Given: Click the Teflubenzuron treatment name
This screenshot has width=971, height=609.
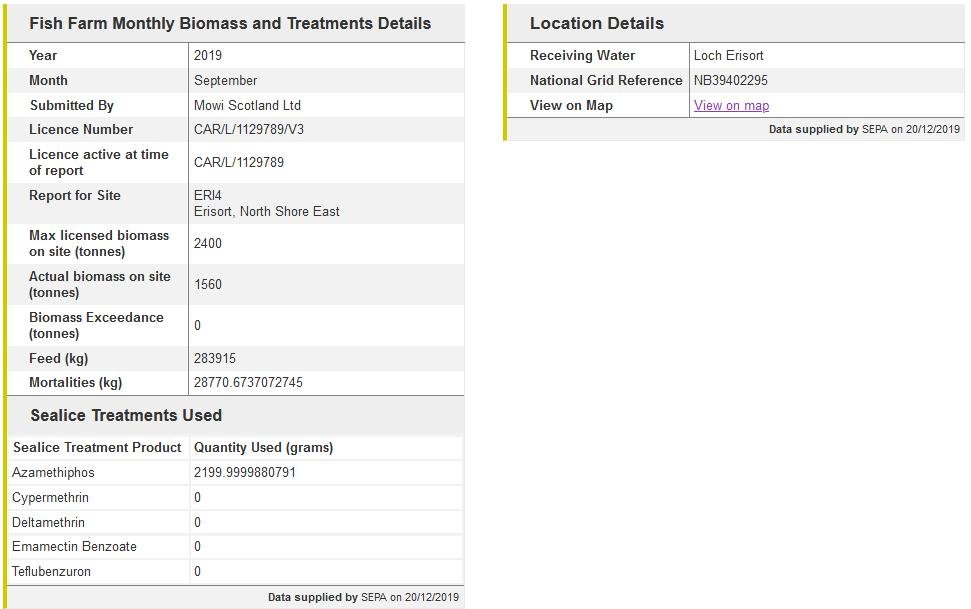Looking at the screenshot, I should (x=51, y=571).
